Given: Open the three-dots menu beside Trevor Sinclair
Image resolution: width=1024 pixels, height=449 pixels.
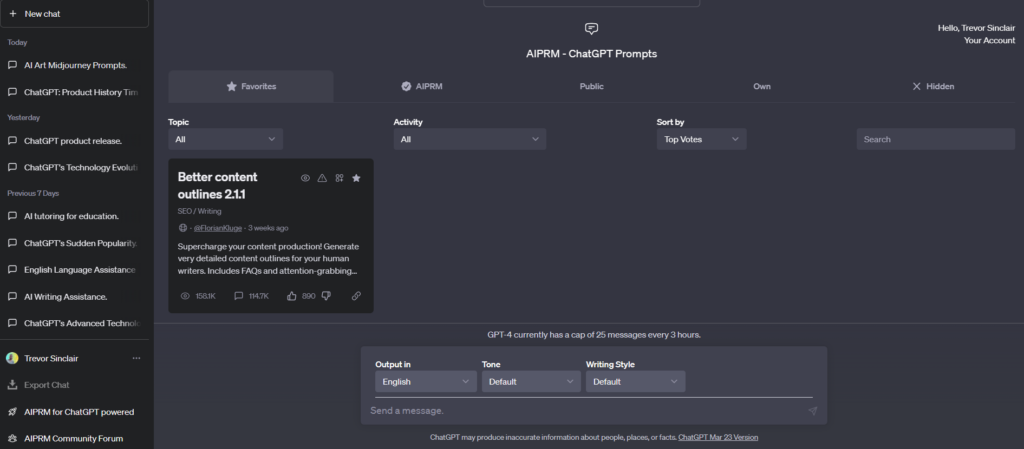Looking at the screenshot, I should 137,358.
